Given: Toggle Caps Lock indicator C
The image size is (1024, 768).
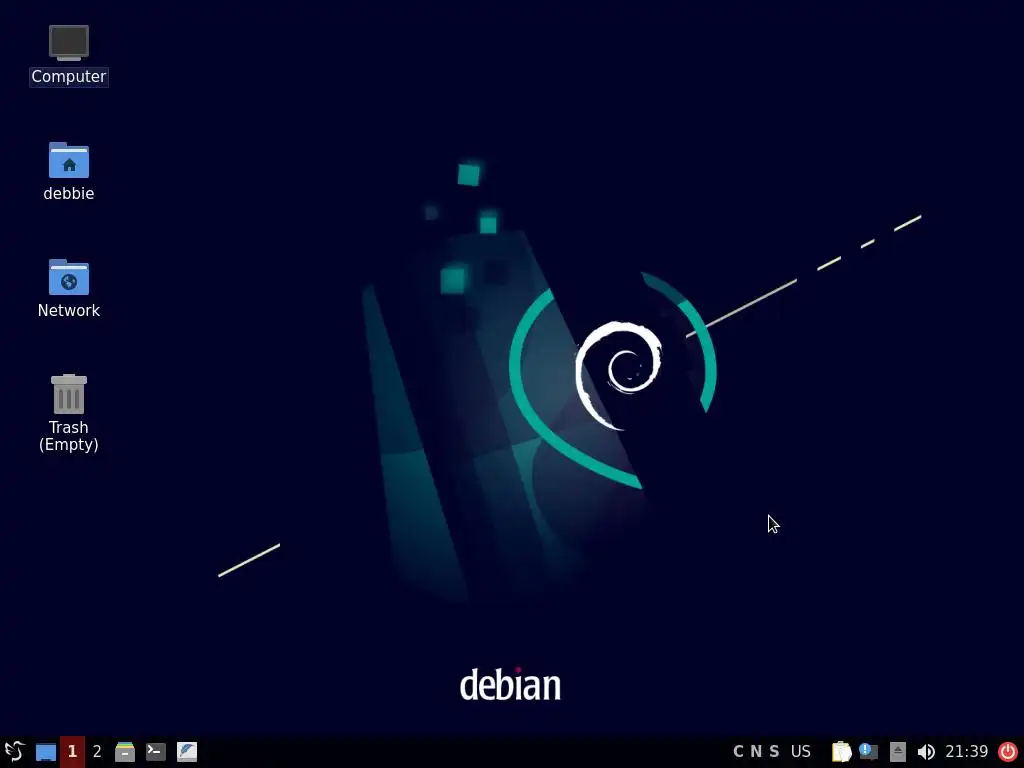Looking at the screenshot, I should click(x=738, y=752).
